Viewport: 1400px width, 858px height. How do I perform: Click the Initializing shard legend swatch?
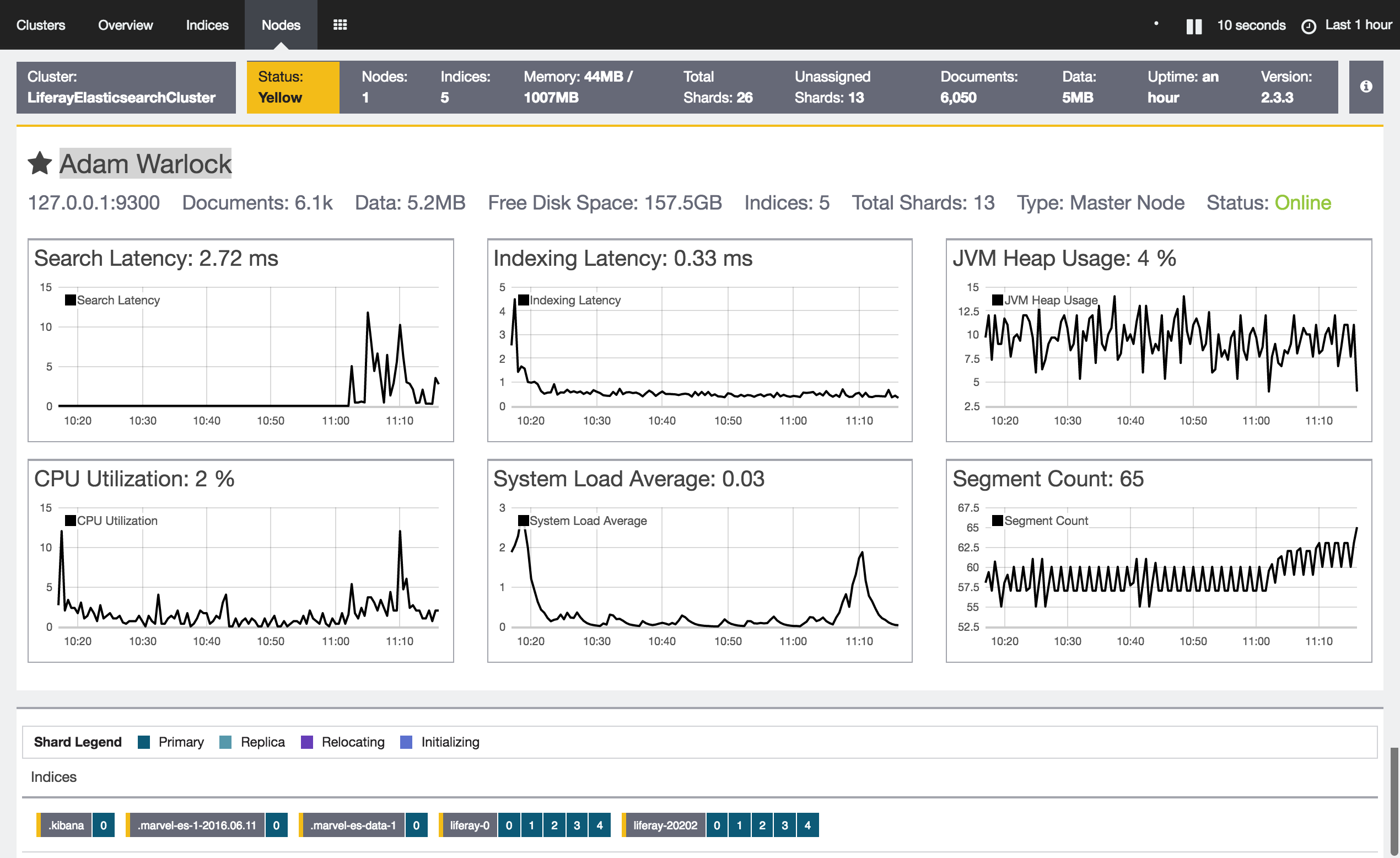(x=406, y=742)
